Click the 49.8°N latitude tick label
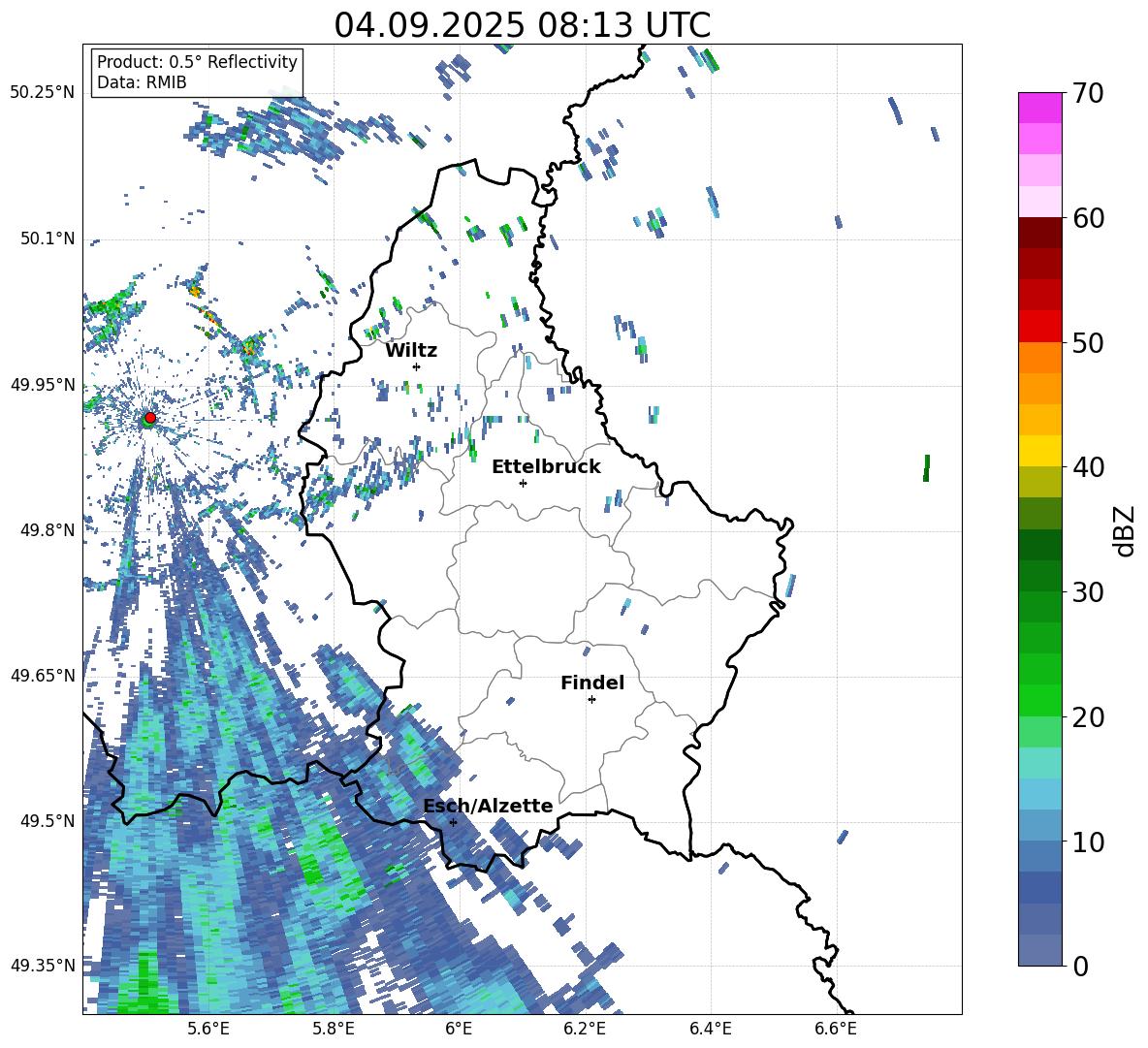1148x1048 pixels. [x=47, y=530]
